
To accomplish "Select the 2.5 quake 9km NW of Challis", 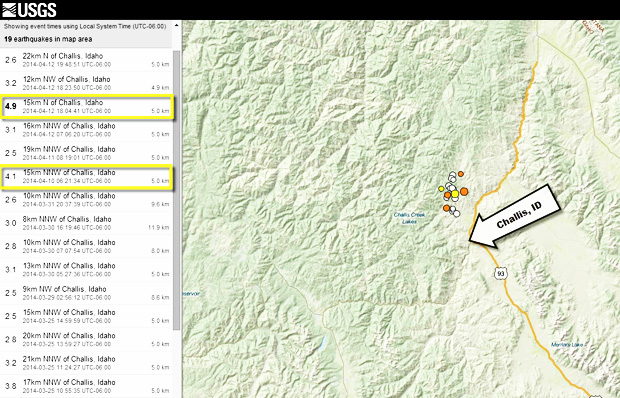I will coord(86,293).
